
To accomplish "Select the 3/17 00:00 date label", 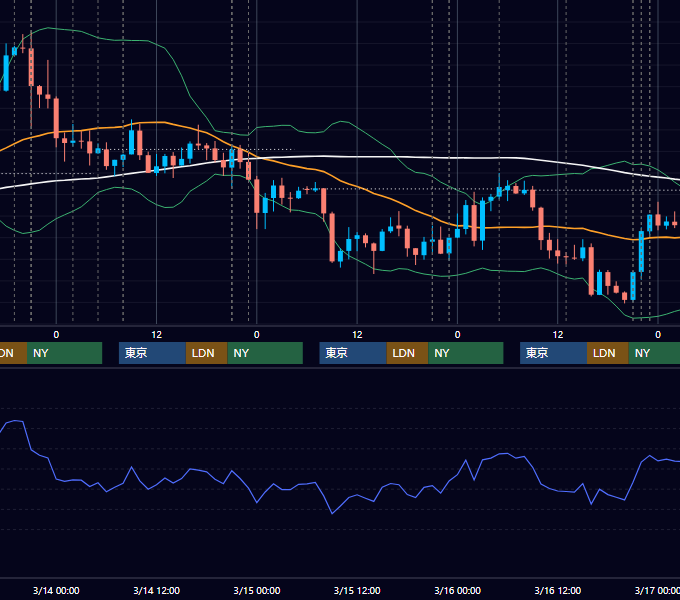I will click(657, 590).
